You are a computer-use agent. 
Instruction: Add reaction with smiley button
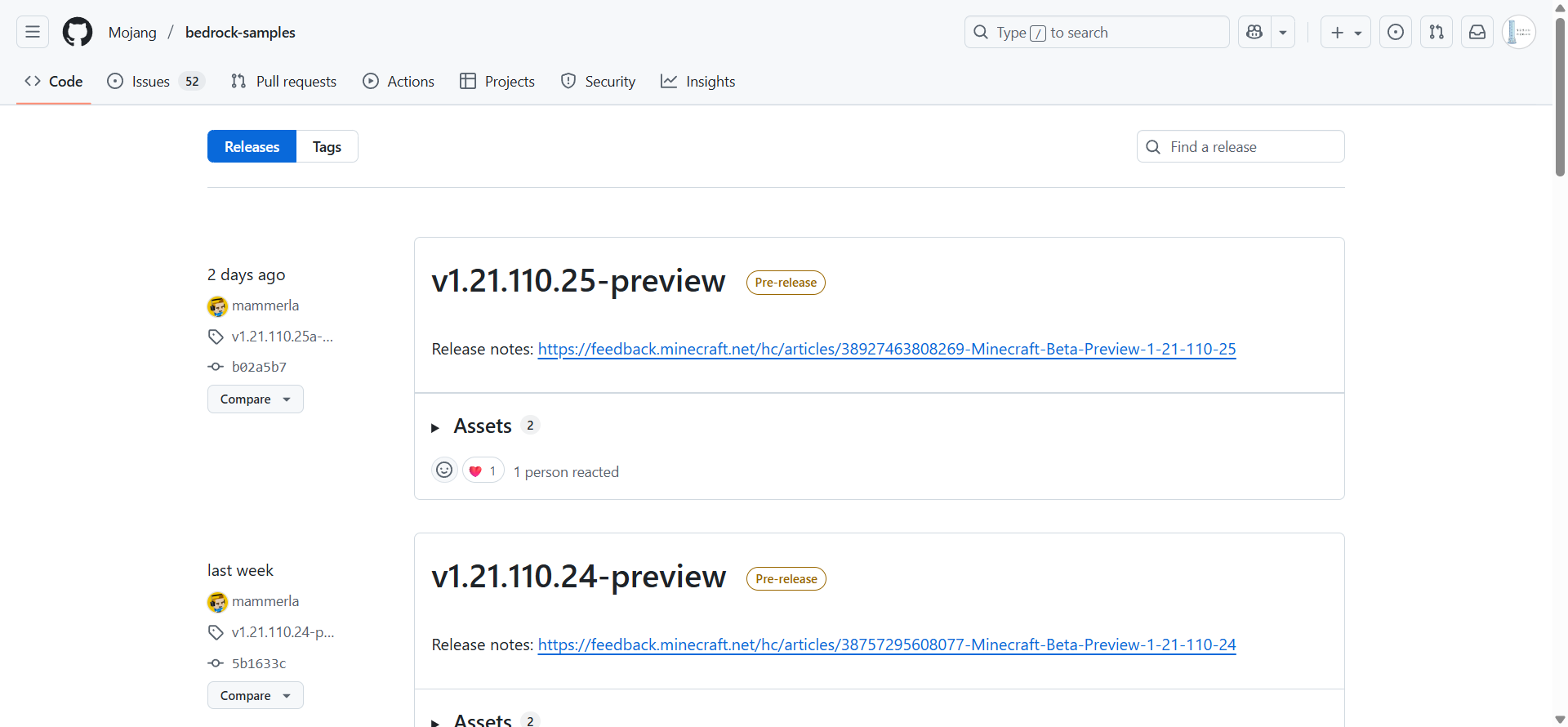click(x=444, y=471)
